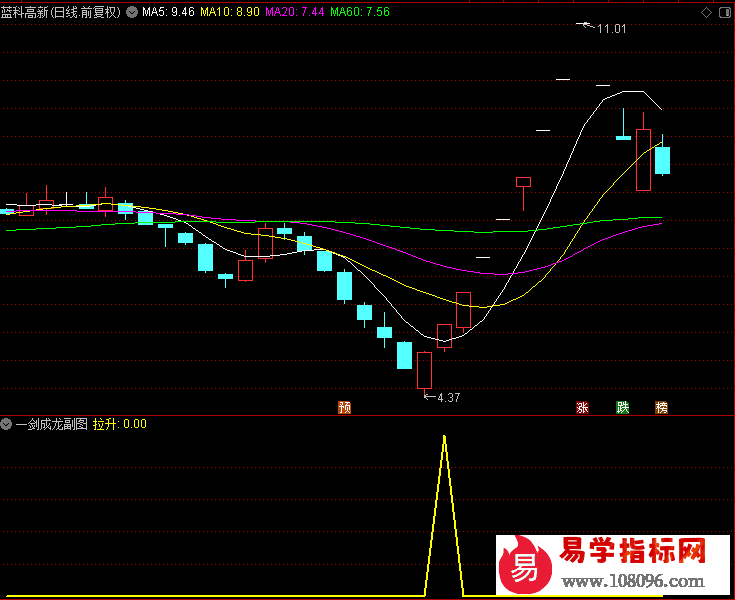Select the MA20 magenta label

coord(294,12)
